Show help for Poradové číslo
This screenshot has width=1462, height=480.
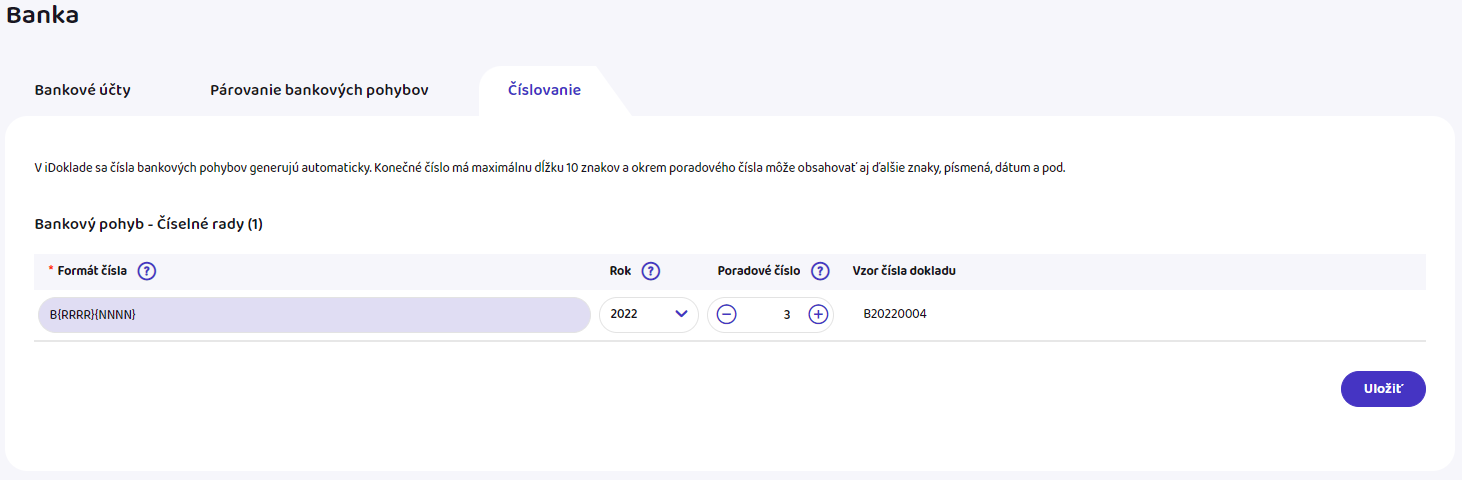[x=820, y=271]
